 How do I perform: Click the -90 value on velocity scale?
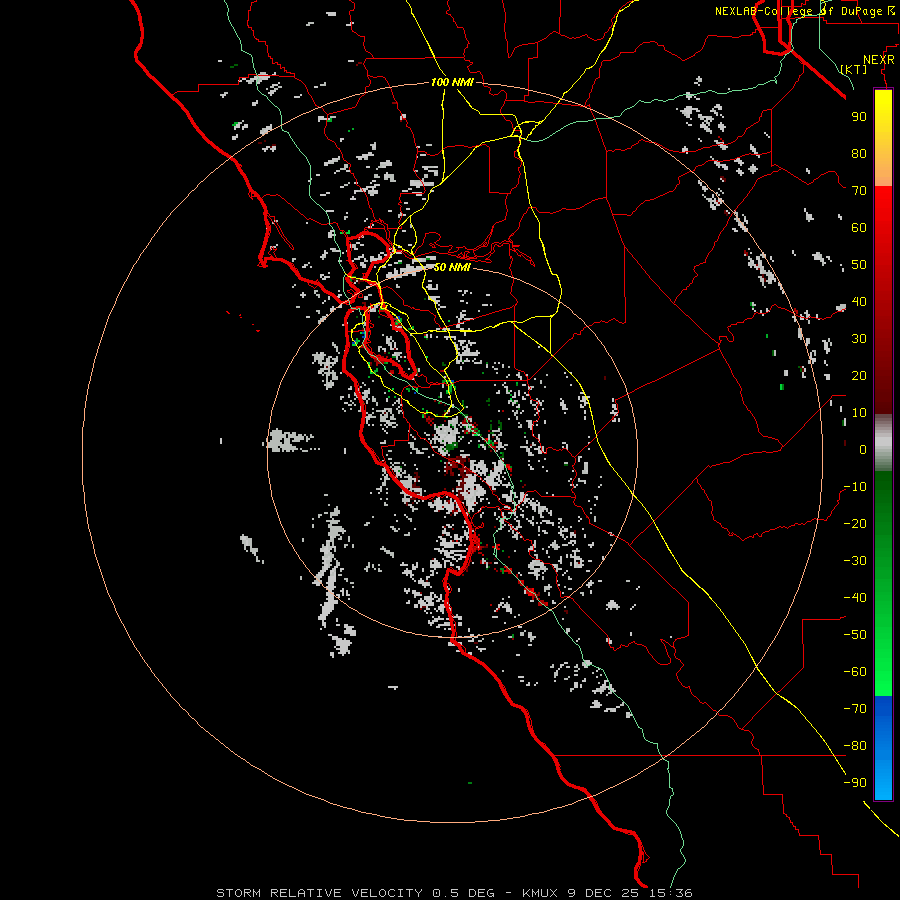click(x=855, y=783)
